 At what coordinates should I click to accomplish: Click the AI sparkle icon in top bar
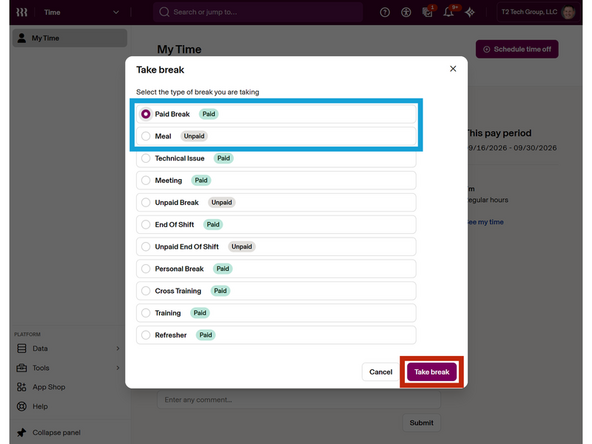[x=470, y=12]
